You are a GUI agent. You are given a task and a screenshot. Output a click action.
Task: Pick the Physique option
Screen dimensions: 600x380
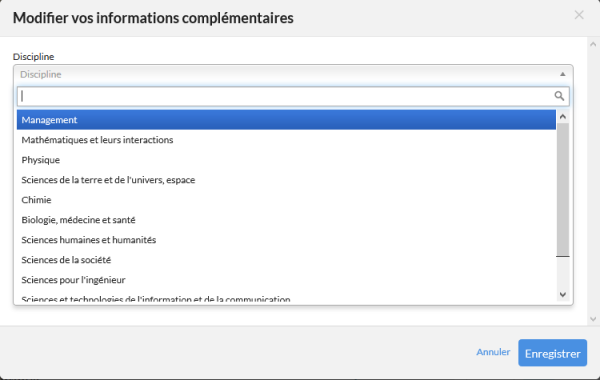pos(286,160)
